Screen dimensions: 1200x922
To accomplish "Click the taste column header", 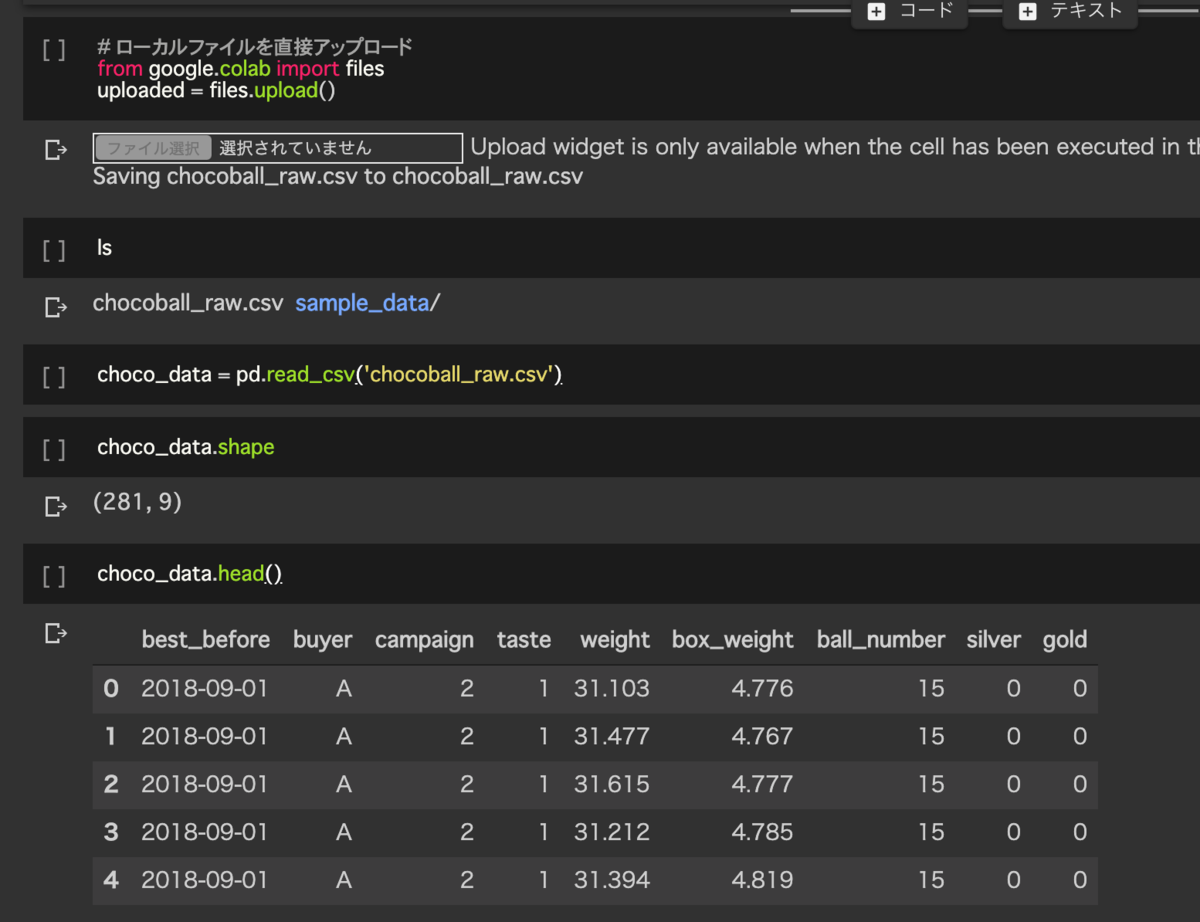I will pyautogui.click(x=524, y=640).
